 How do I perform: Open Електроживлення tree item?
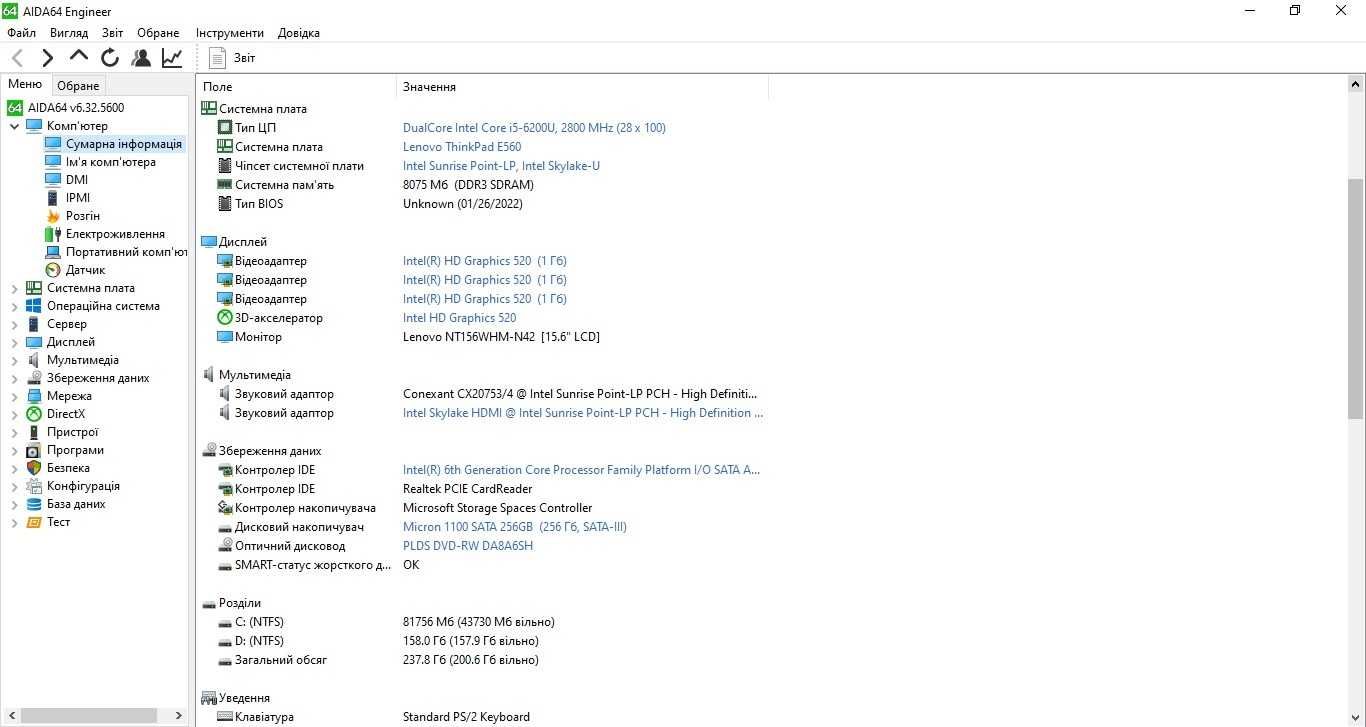(x=115, y=234)
